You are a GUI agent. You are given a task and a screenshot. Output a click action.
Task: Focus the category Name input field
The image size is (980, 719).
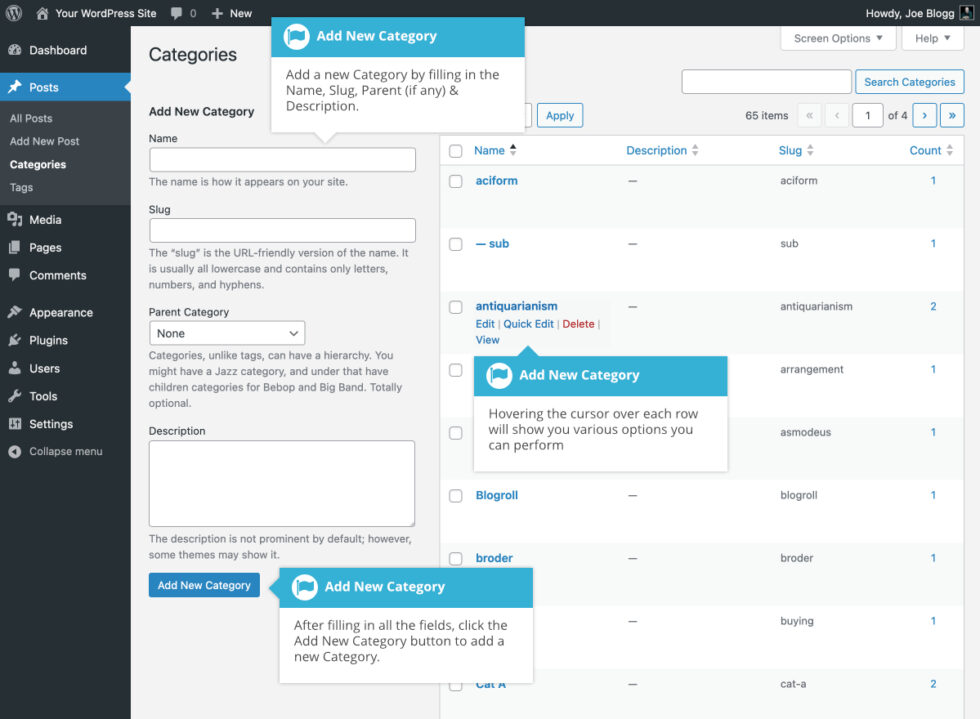pyautogui.click(x=282, y=160)
